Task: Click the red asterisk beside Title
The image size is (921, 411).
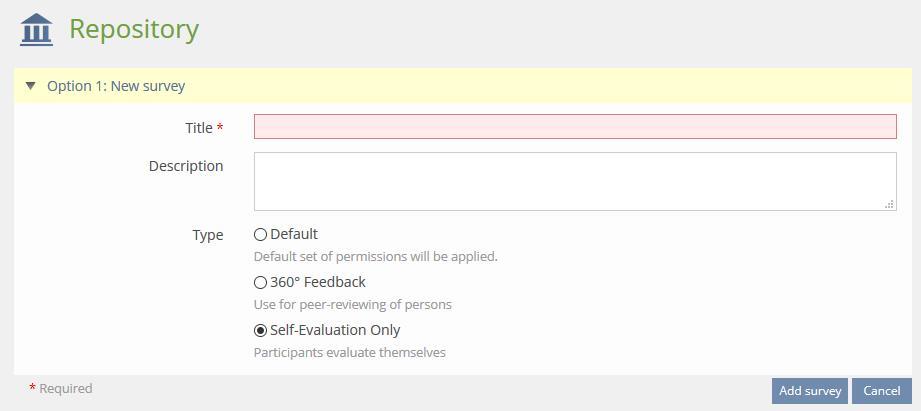Action: tap(220, 129)
